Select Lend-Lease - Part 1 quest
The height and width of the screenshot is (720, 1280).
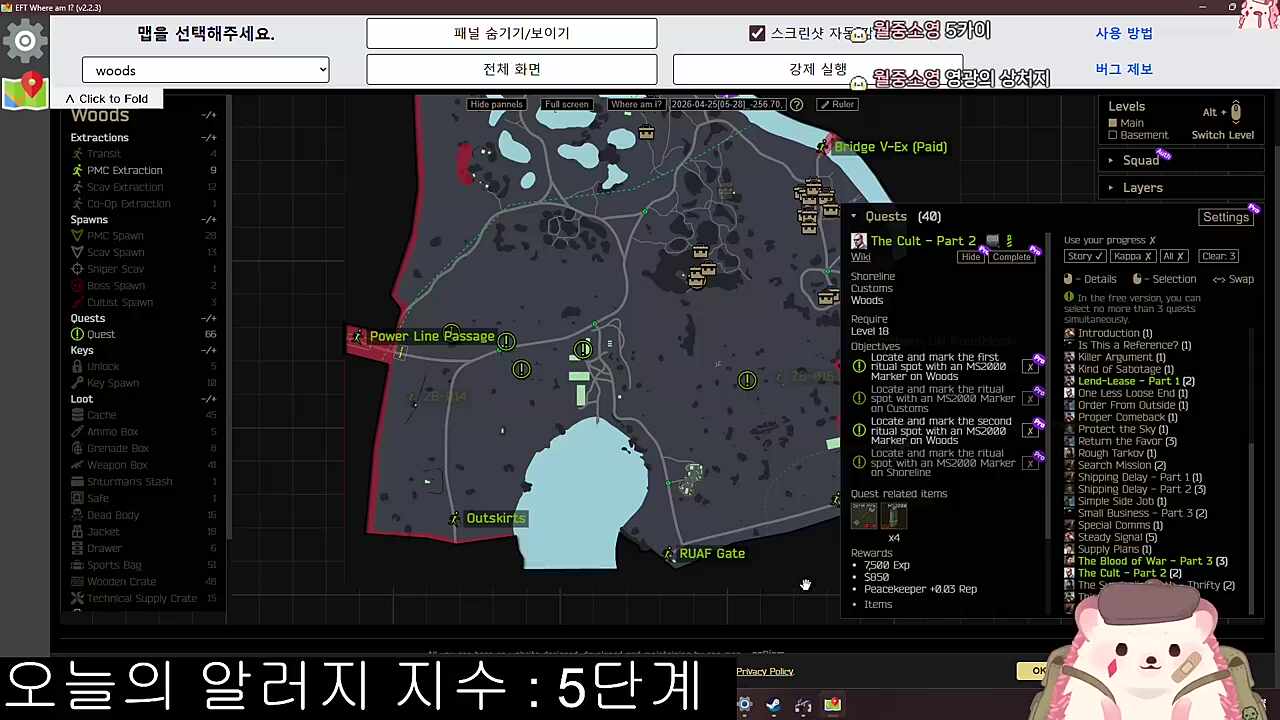(x=1129, y=381)
